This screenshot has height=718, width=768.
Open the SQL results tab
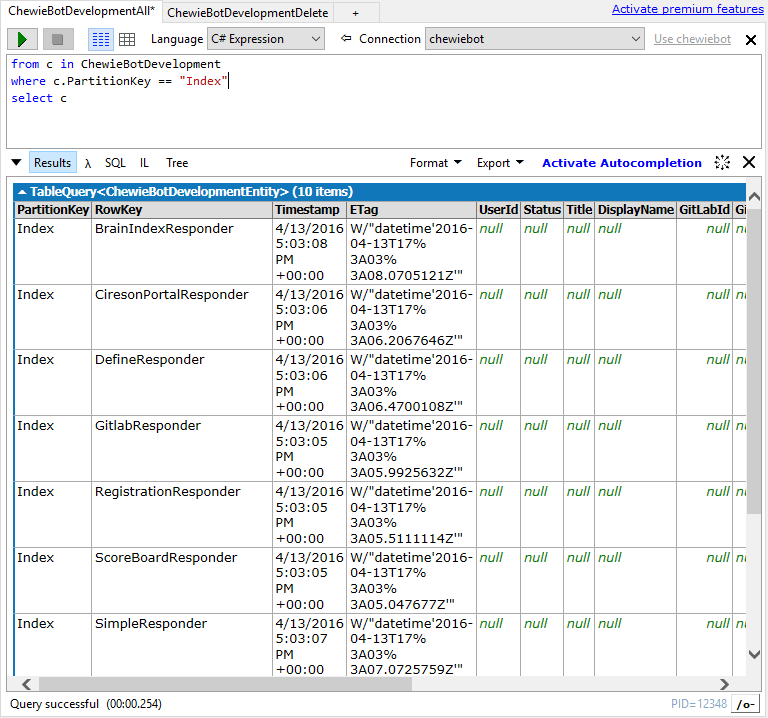coord(116,163)
